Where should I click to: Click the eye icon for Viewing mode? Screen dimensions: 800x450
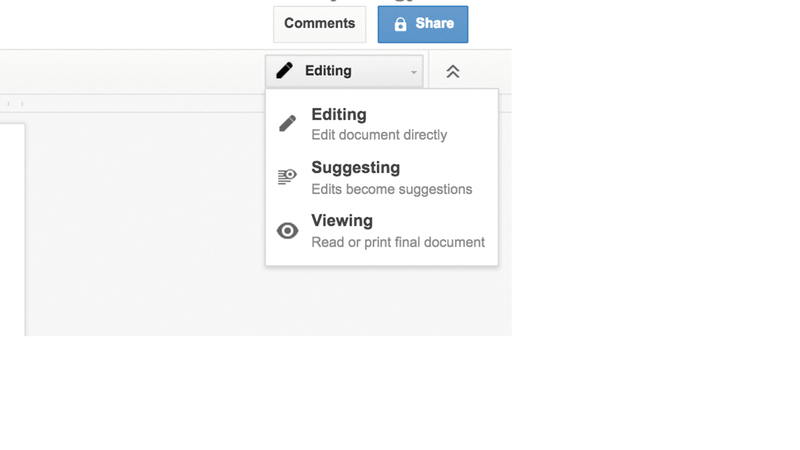click(287, 231)
